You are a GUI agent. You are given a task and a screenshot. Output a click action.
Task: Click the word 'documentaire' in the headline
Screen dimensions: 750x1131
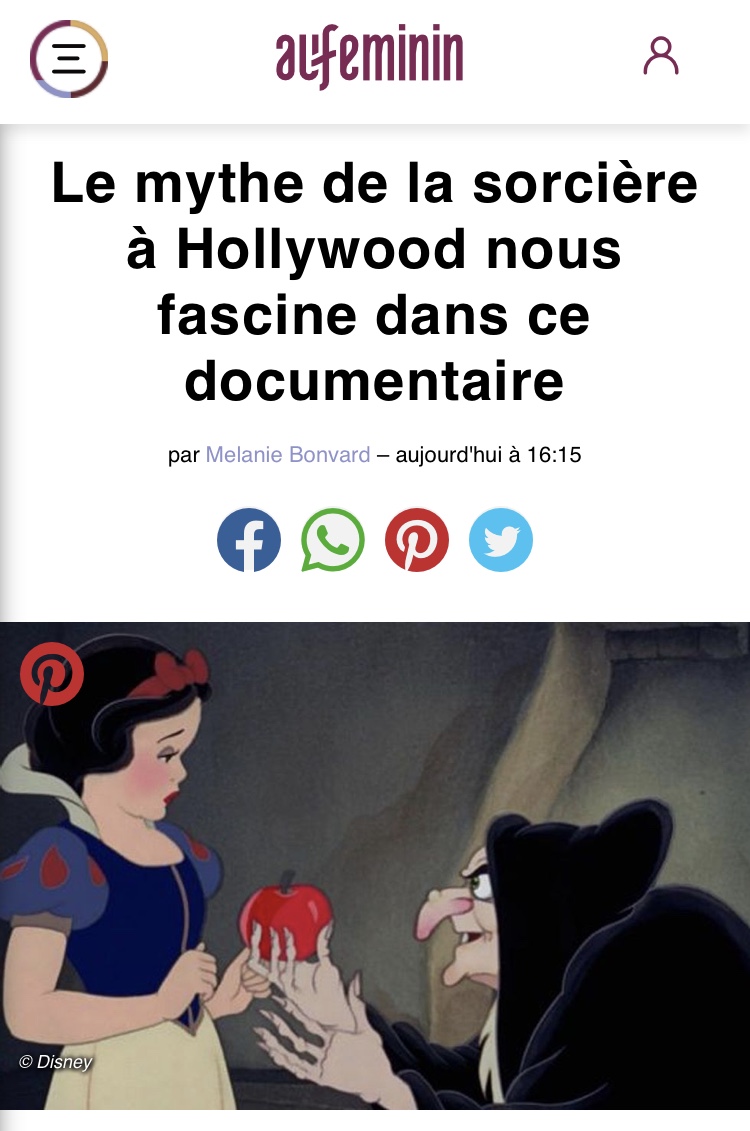point(374,380)
